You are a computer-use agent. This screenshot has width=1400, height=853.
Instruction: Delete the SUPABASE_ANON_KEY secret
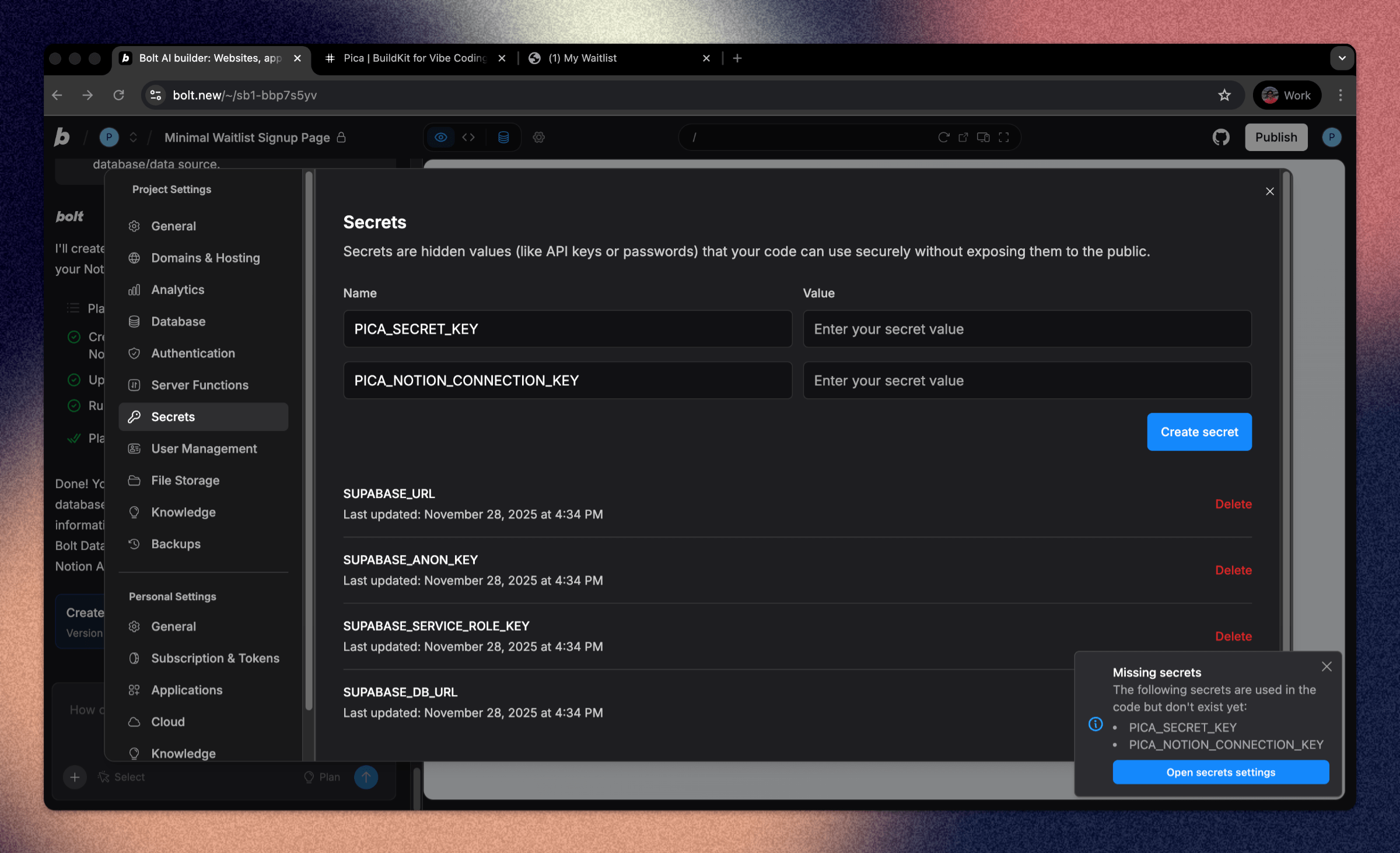pyautogui.click(x=1233, y=570)
